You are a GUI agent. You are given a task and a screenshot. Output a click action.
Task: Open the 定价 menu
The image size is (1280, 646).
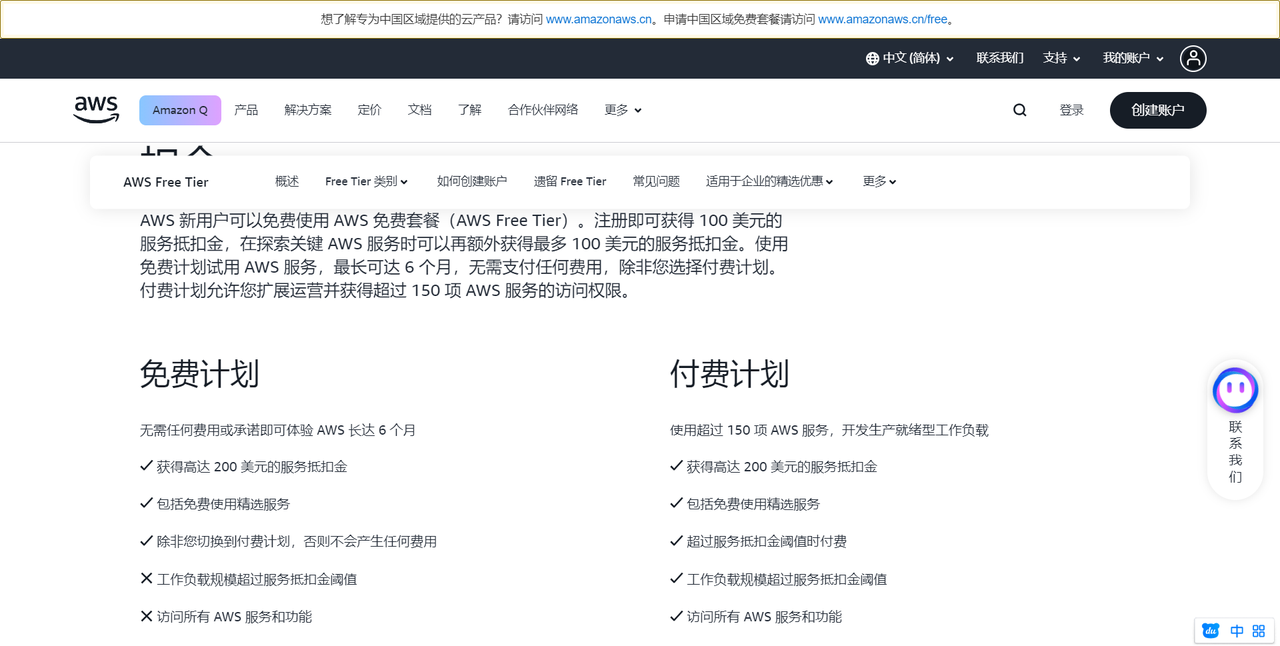click(x=370, y=110)
